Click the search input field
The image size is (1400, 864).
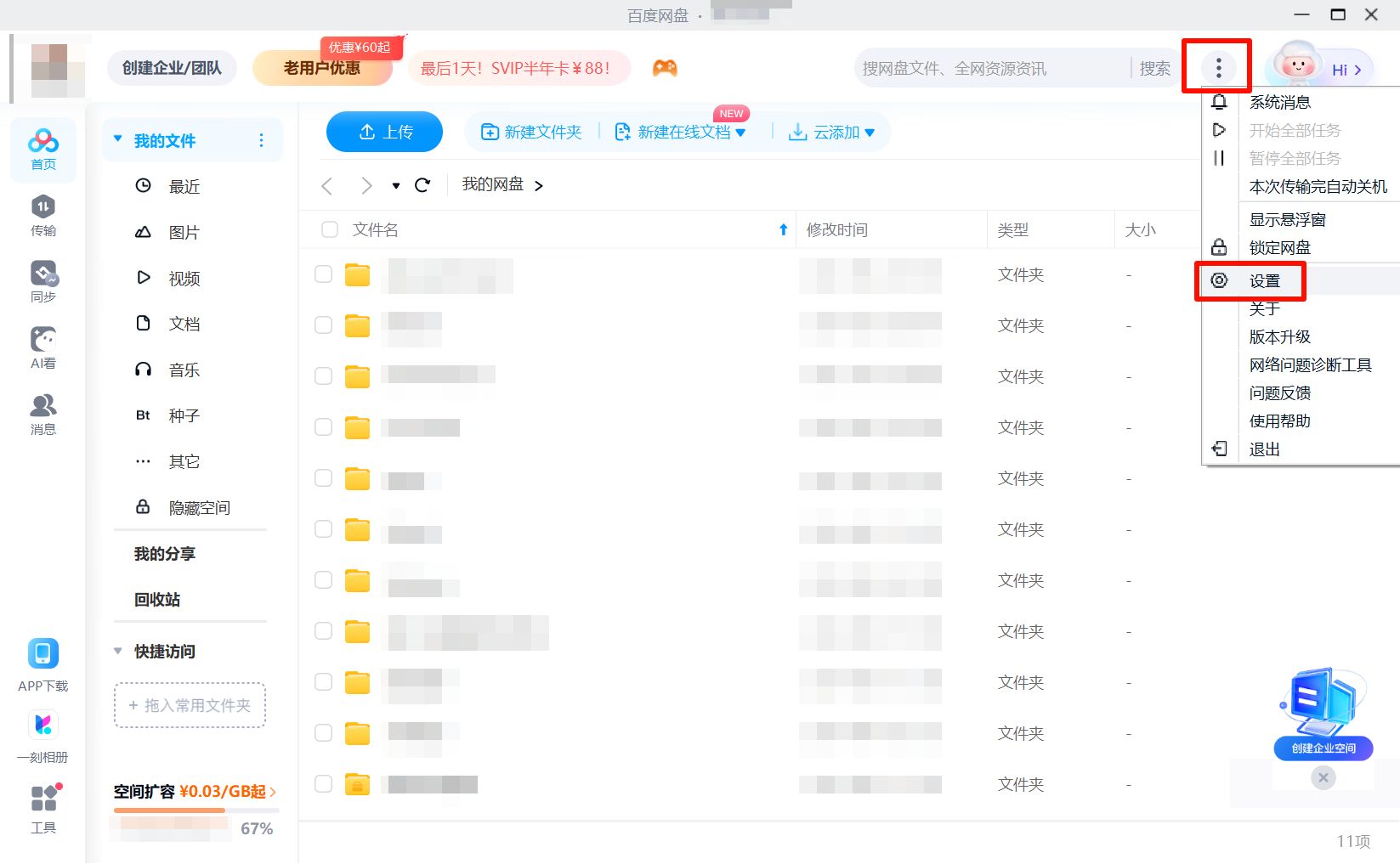point(990,69)
